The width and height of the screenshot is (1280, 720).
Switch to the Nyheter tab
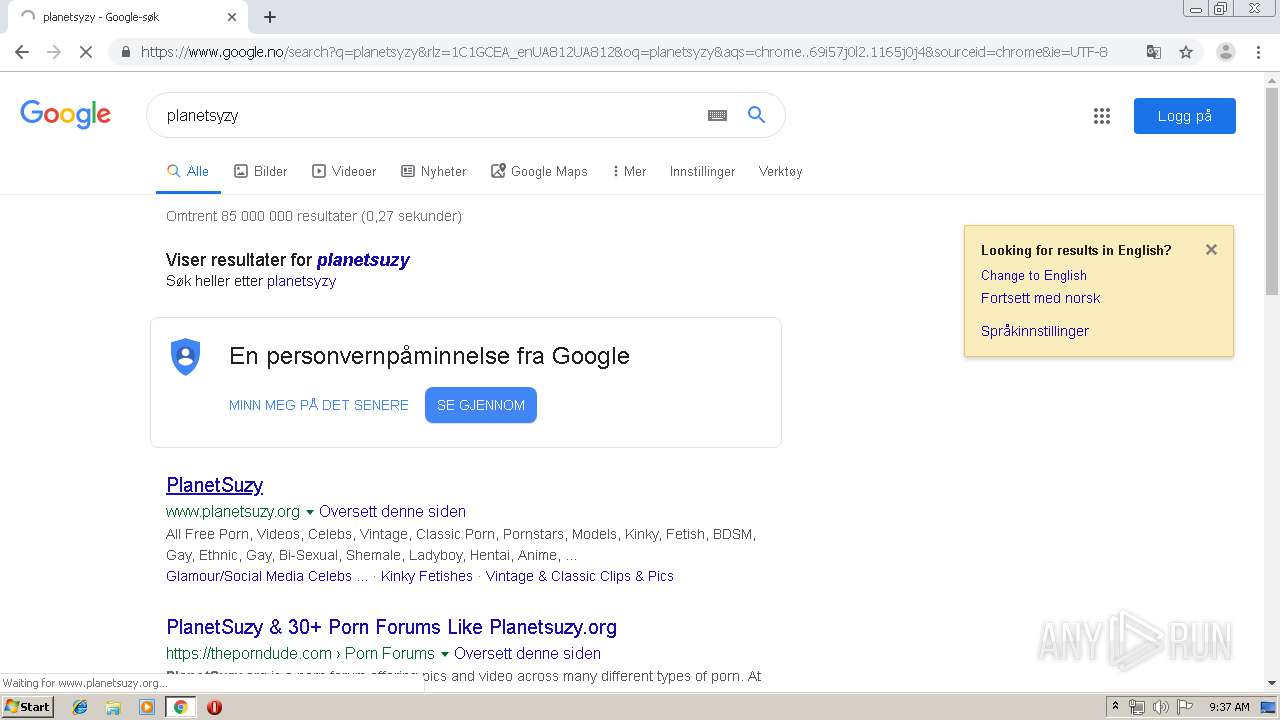tap(433, 171)
